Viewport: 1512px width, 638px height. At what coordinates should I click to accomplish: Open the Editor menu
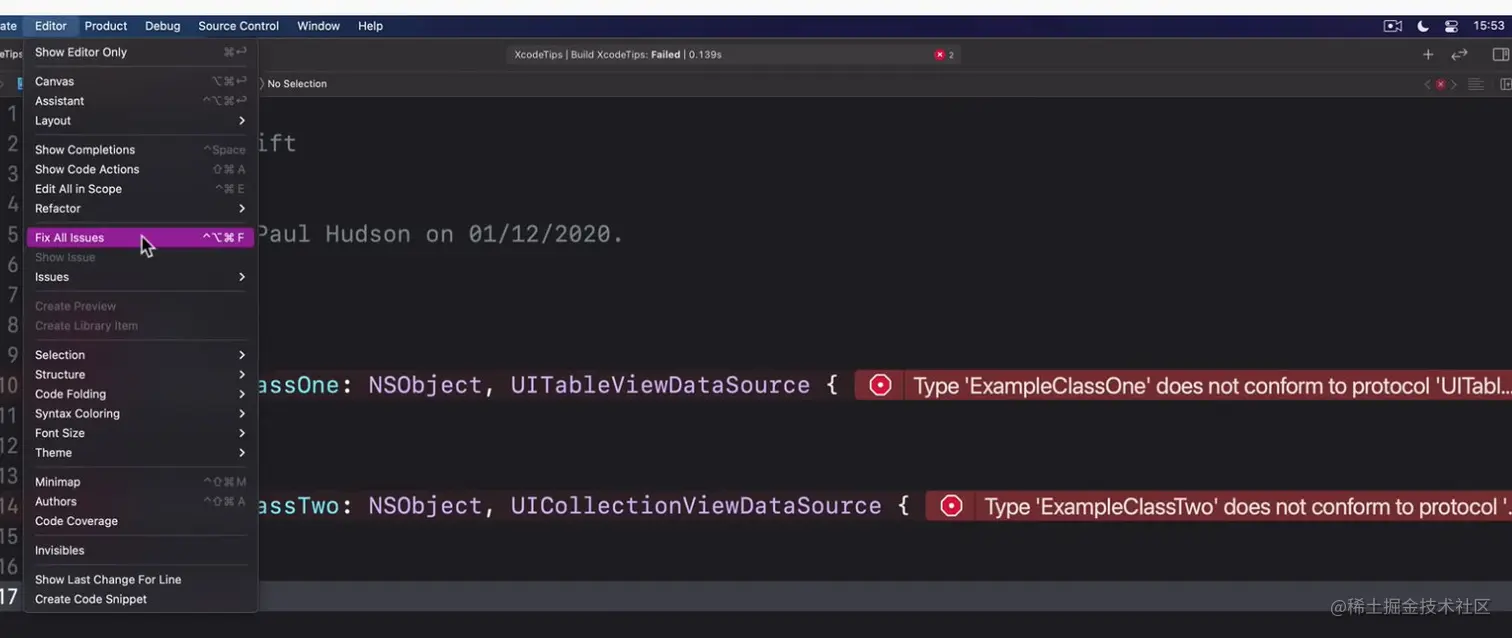pyautogui.click(x=50, y=26)
